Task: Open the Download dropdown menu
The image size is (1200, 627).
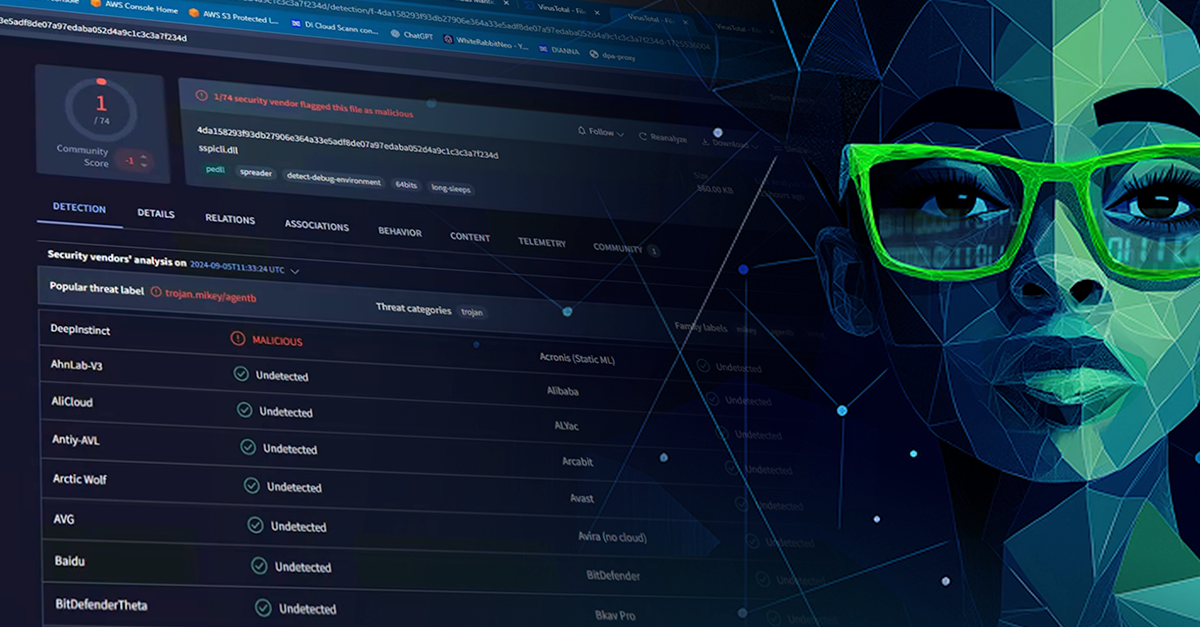Action: click(x=730, y=144)
